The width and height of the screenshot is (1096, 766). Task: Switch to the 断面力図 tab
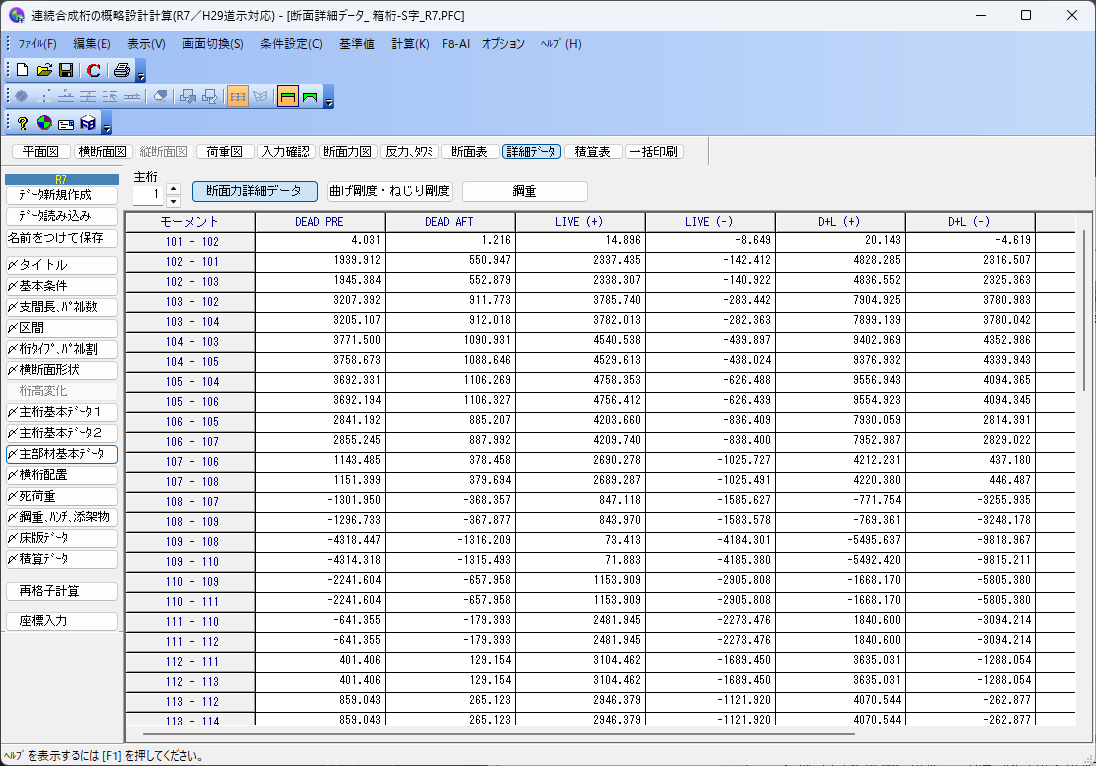347,152
